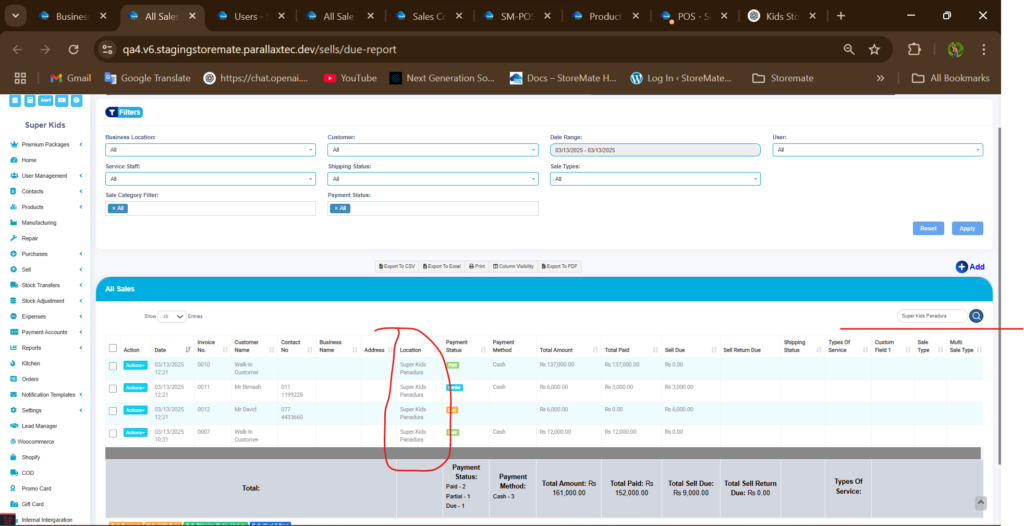
Task: Click the Promo Card icon
Action: [14, 489]
